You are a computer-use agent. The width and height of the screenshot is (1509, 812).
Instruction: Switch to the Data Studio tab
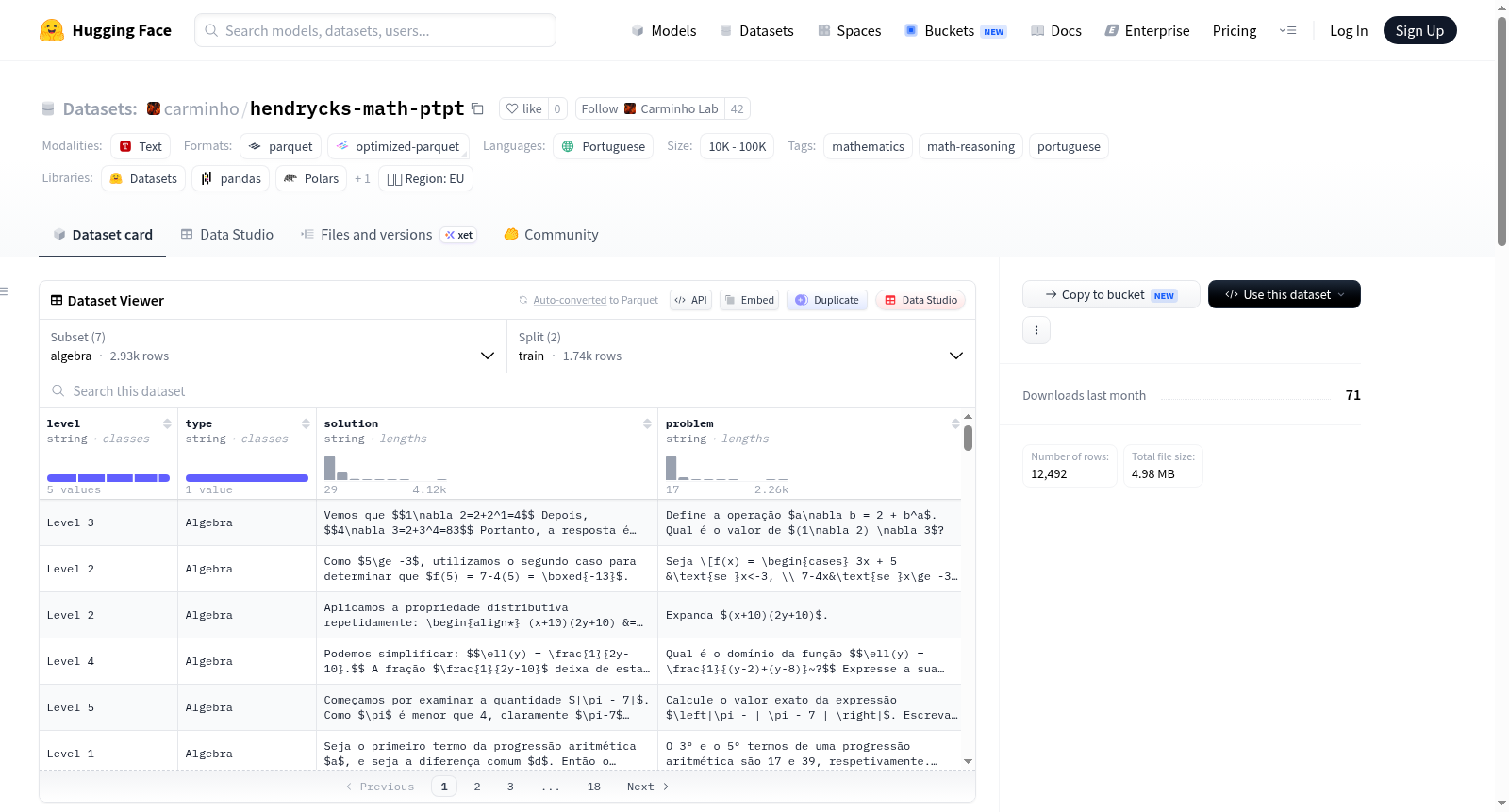click(227, 234)
